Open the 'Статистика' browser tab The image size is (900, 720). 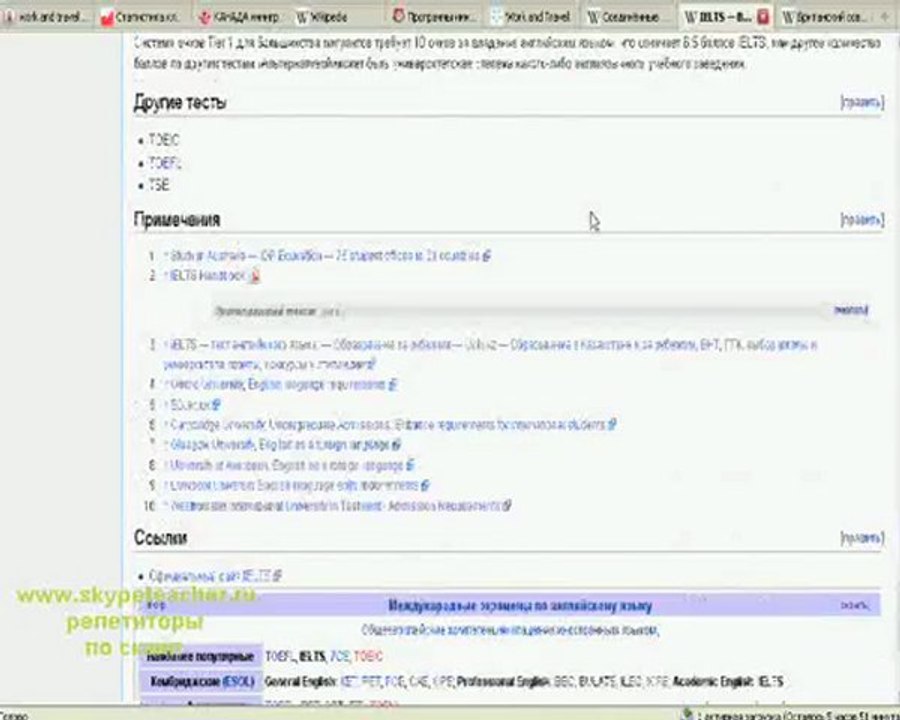click(145, 17)
